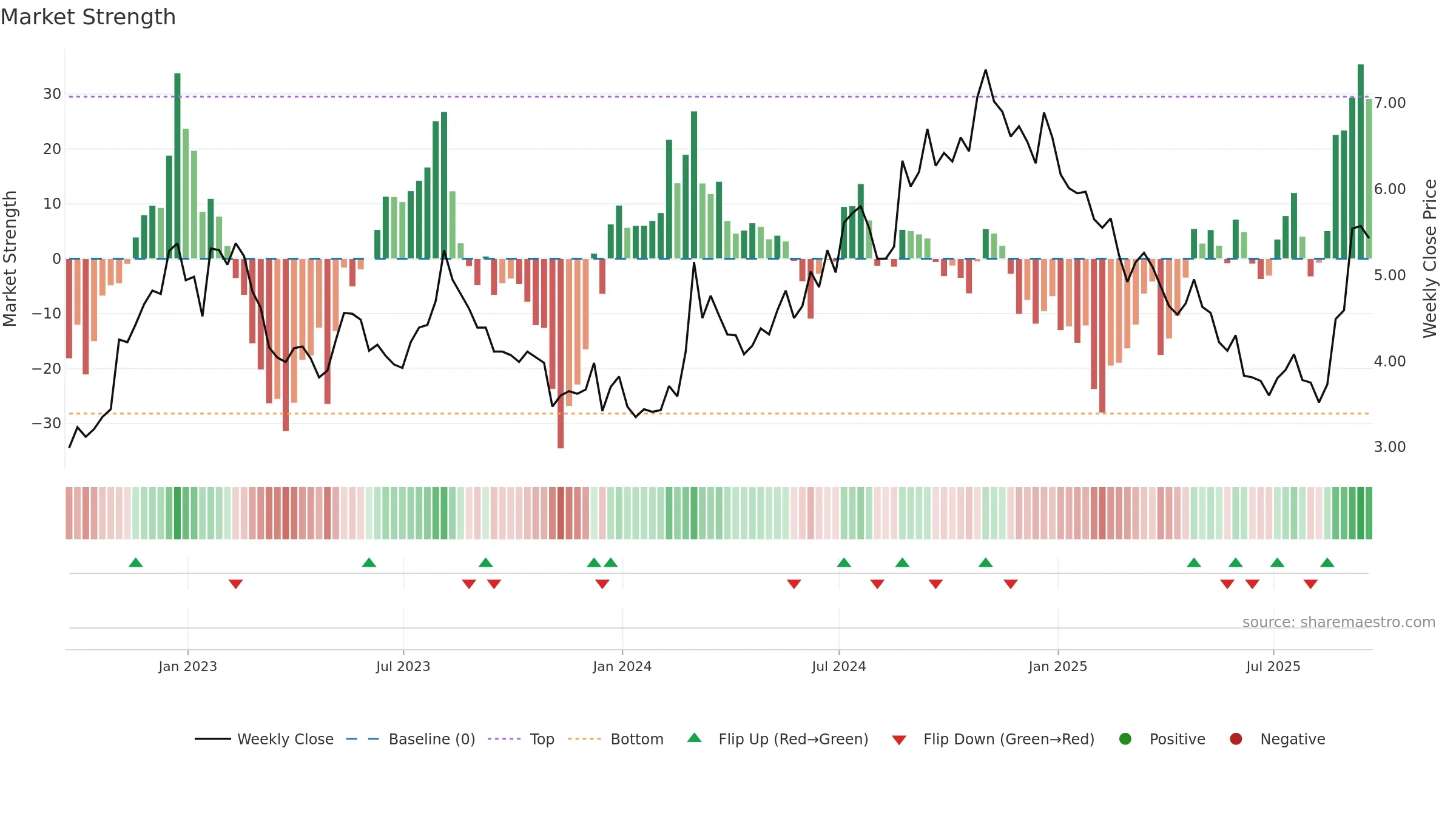This screenshot has width=1456, height=819.
Task: Click the Weekly Close Price axis title
Action: (1430, 258)
